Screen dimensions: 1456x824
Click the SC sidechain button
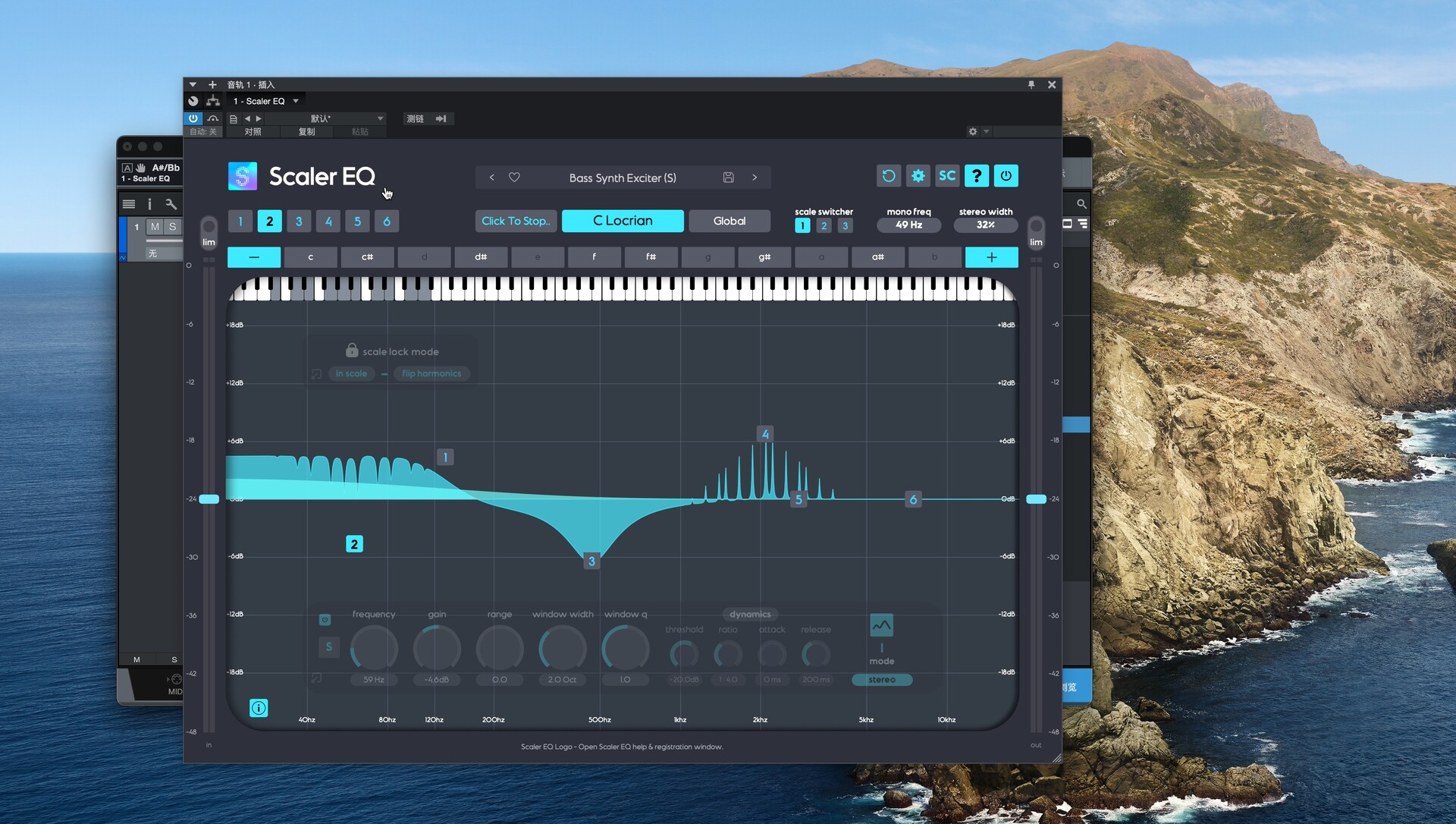tap(947, 176)
